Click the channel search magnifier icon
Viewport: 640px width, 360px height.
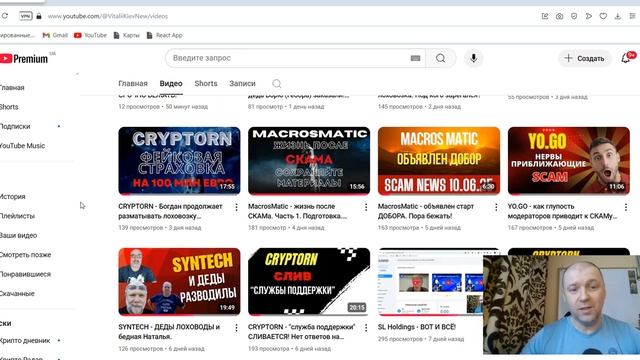coord(277,84)
